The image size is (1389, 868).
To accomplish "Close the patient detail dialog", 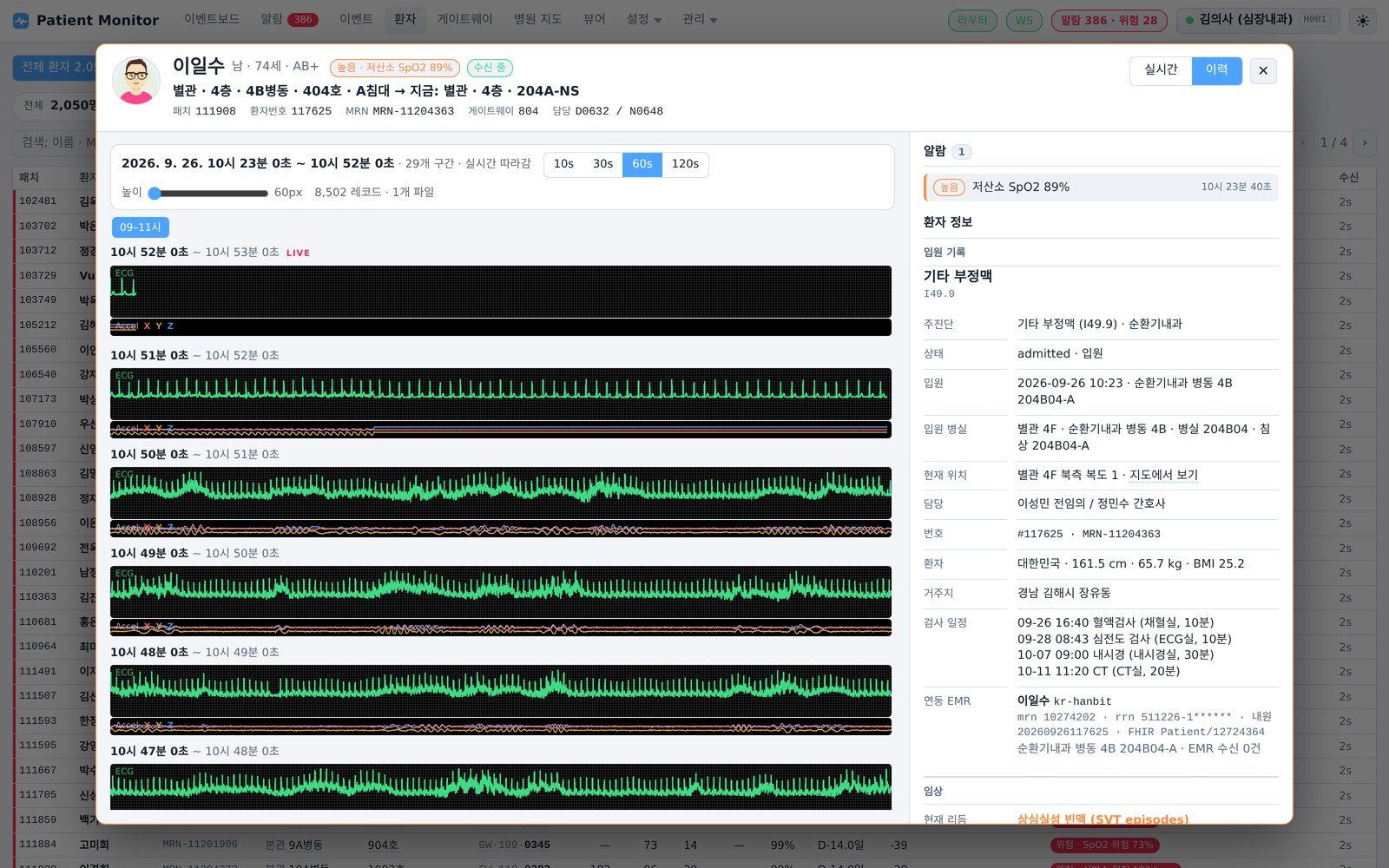I will point(1263,71).
